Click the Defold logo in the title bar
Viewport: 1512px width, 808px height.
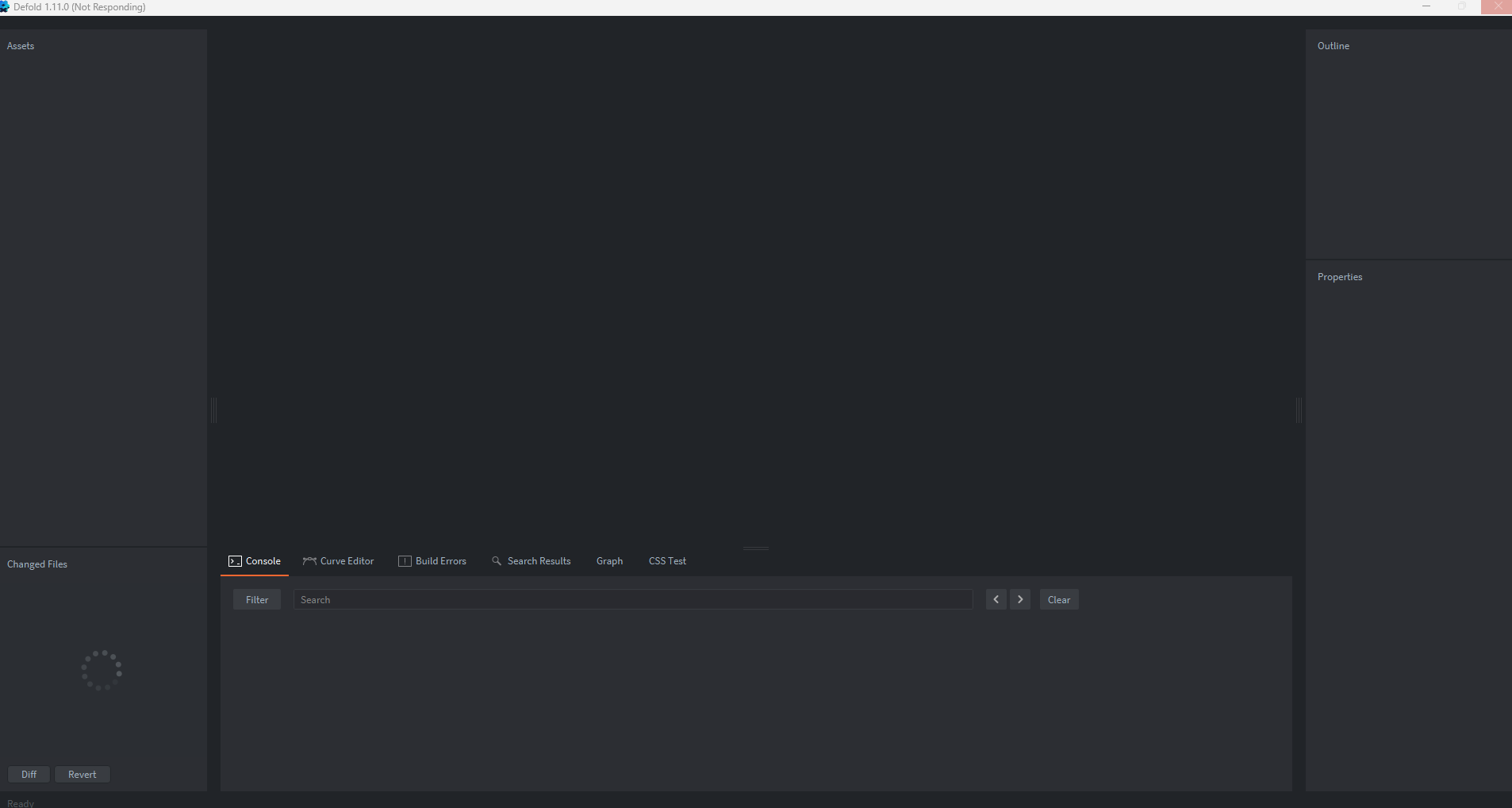(6, 6)
